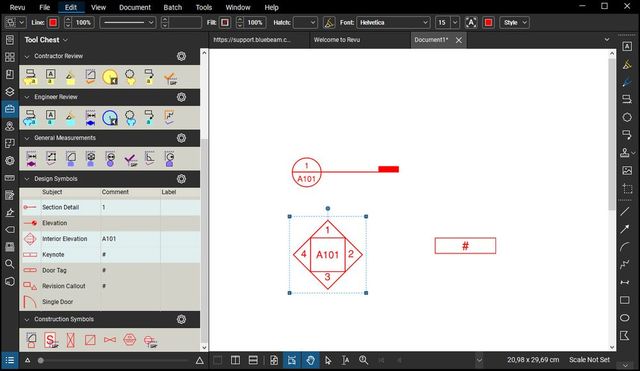
Task: Toggle split view vertical button
Action: (236, 360)
